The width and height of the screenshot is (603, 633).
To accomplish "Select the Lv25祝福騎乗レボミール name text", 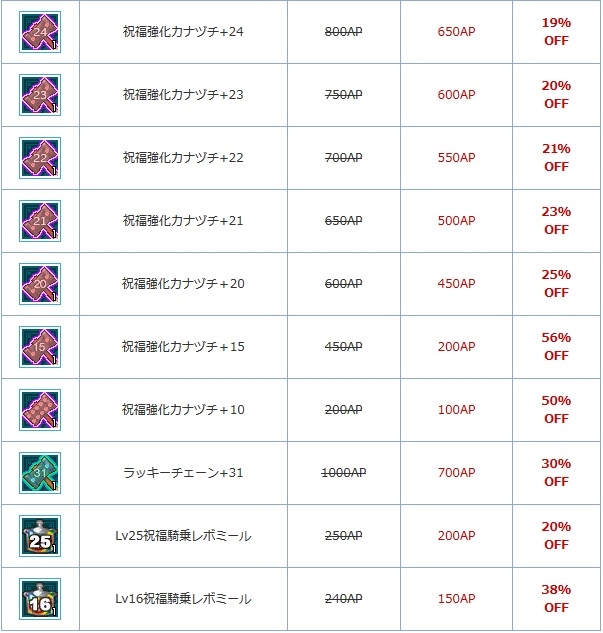I will click(183, 536).
